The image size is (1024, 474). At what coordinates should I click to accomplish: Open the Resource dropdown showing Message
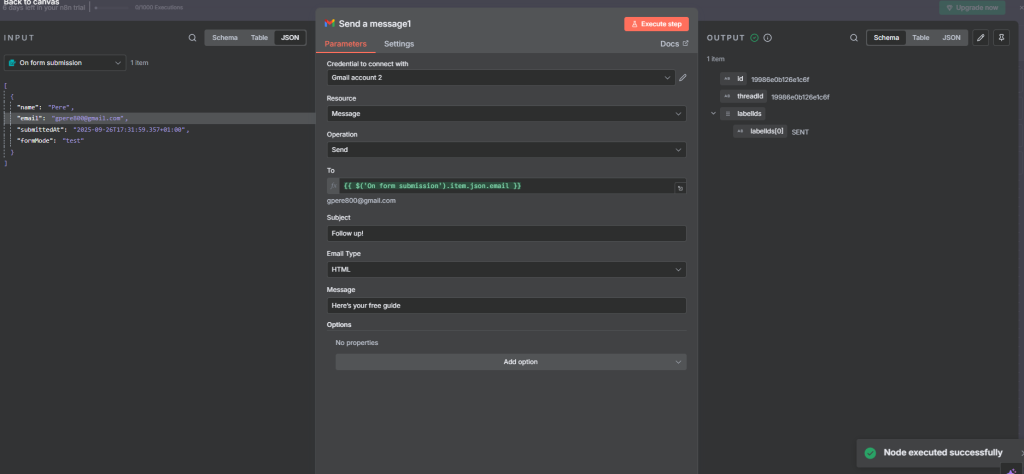[x=506, y=114]
